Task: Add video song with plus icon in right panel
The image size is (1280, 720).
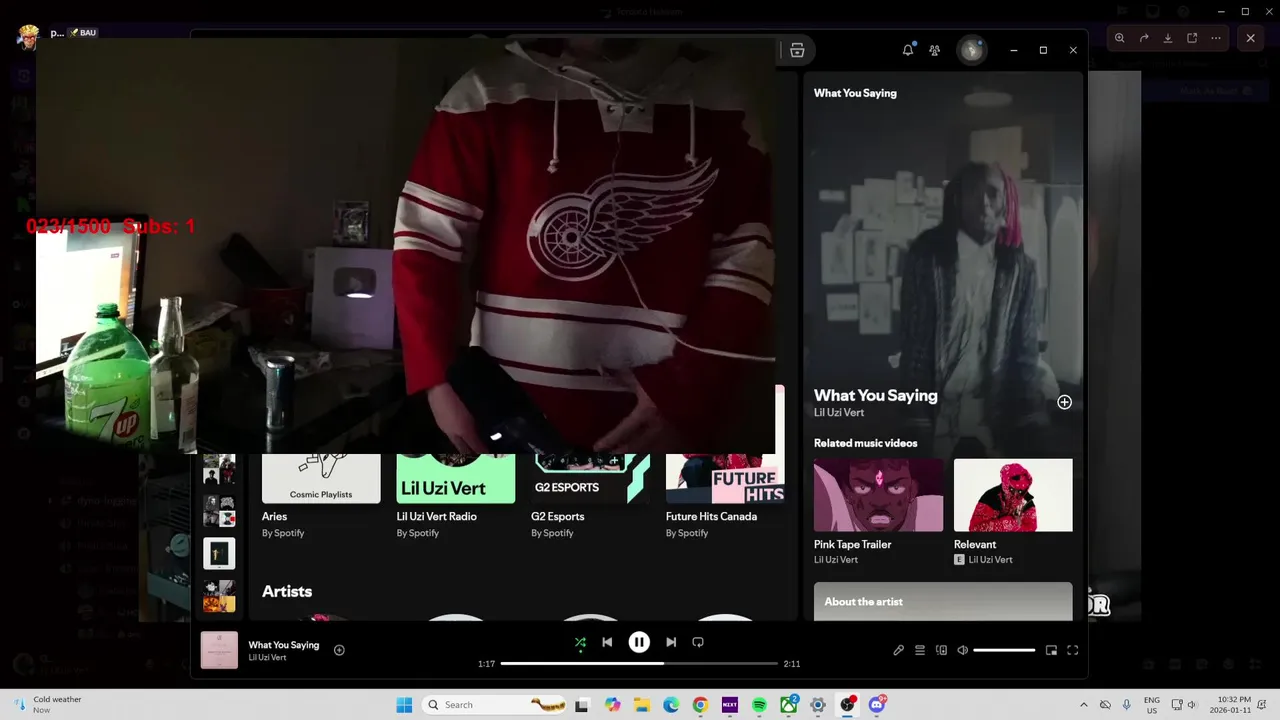Action: pos(1064,402)
